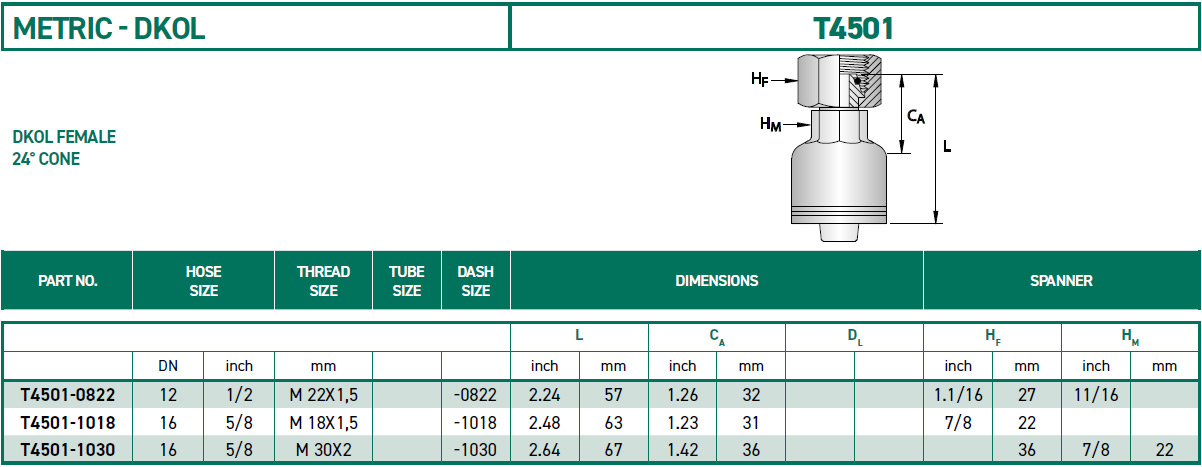Select part number T4501-1018
The height and width of the screenshot is (467, 1202).
pos(67,422)
